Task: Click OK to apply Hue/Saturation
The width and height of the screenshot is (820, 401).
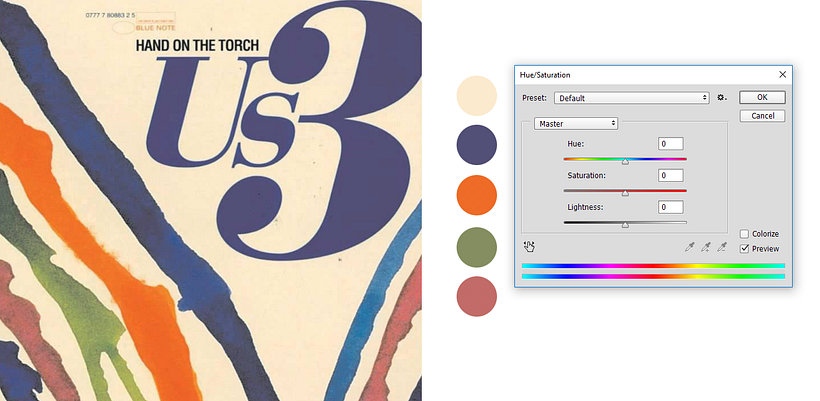Action: pyautogui.click(x=762, y=97)
